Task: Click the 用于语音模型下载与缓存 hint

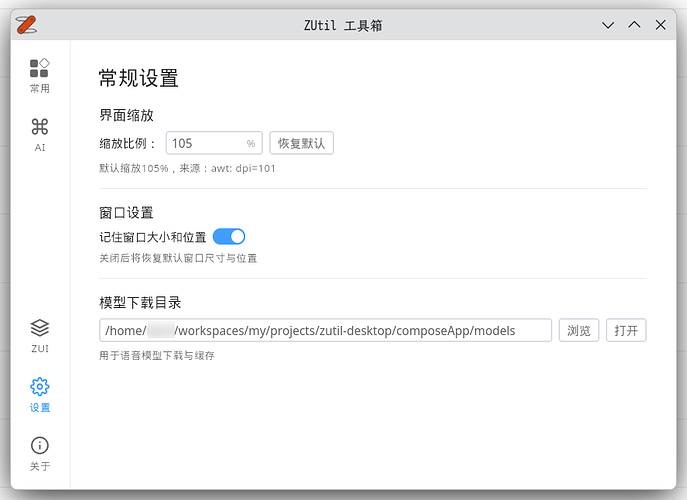Action: (156, 355)
